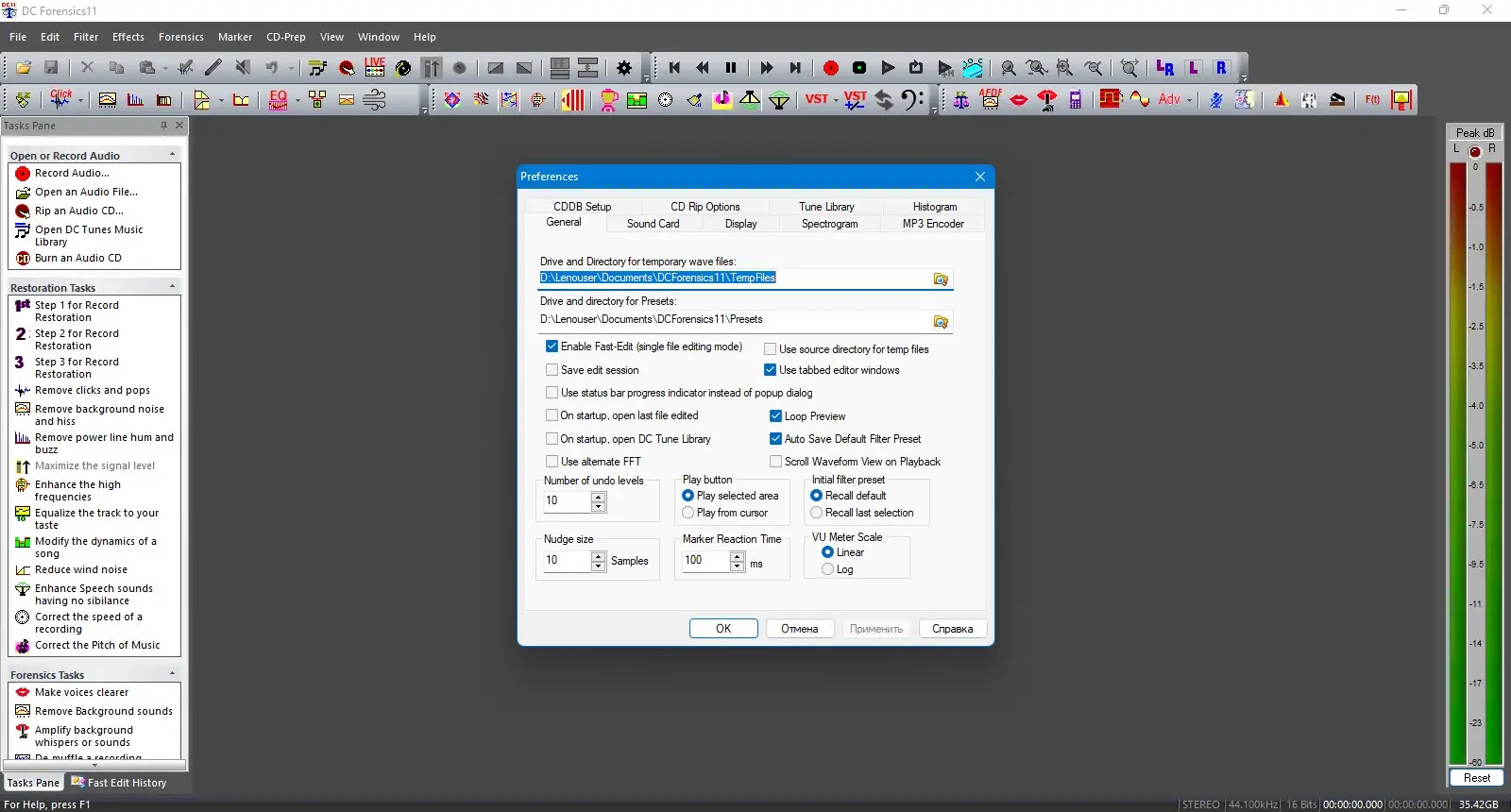Select the Log VU meter scale option
Image resolution: width=1511 pixels, height=812 pixels.
828,569
